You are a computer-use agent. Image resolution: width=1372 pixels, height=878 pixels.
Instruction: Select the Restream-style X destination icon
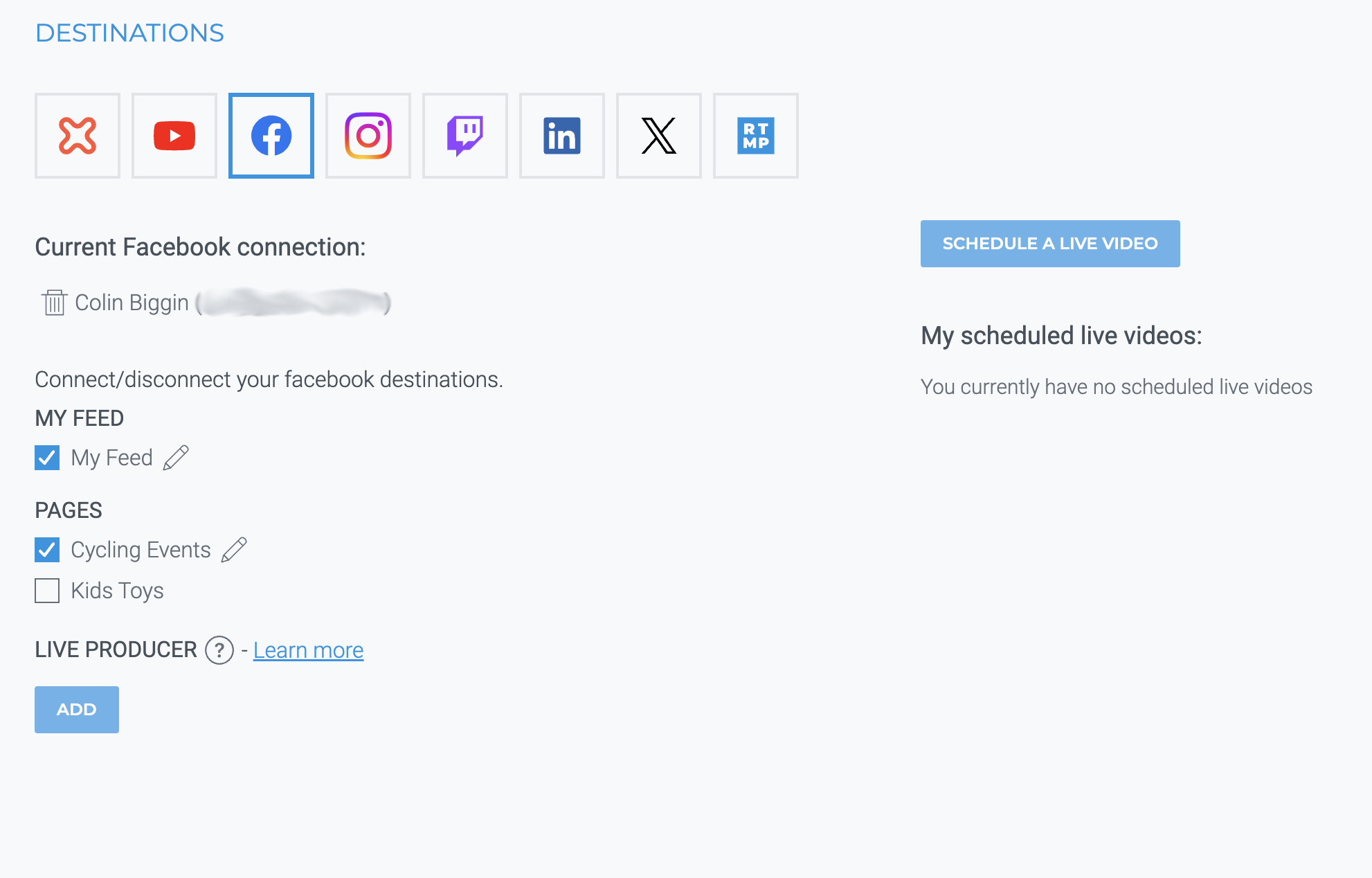(x=78, y=136)
